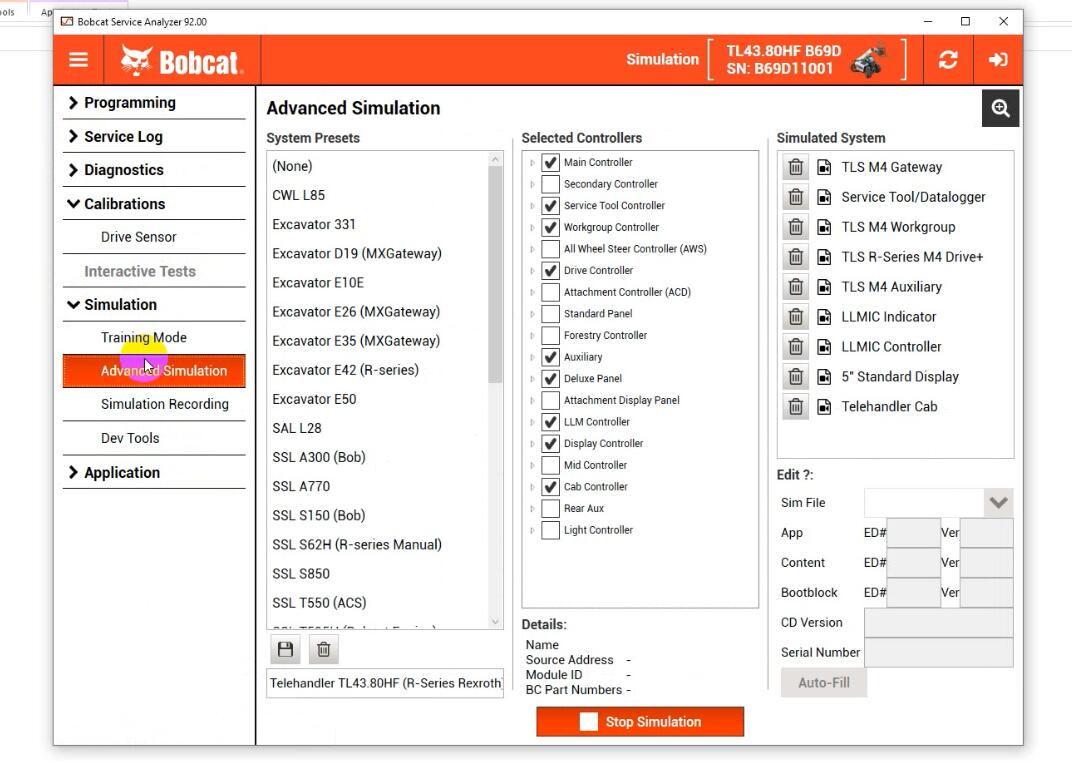Expand the Workgroup Controller tree node
This screenshot has height=771, width=1072.
click(533, 228)
